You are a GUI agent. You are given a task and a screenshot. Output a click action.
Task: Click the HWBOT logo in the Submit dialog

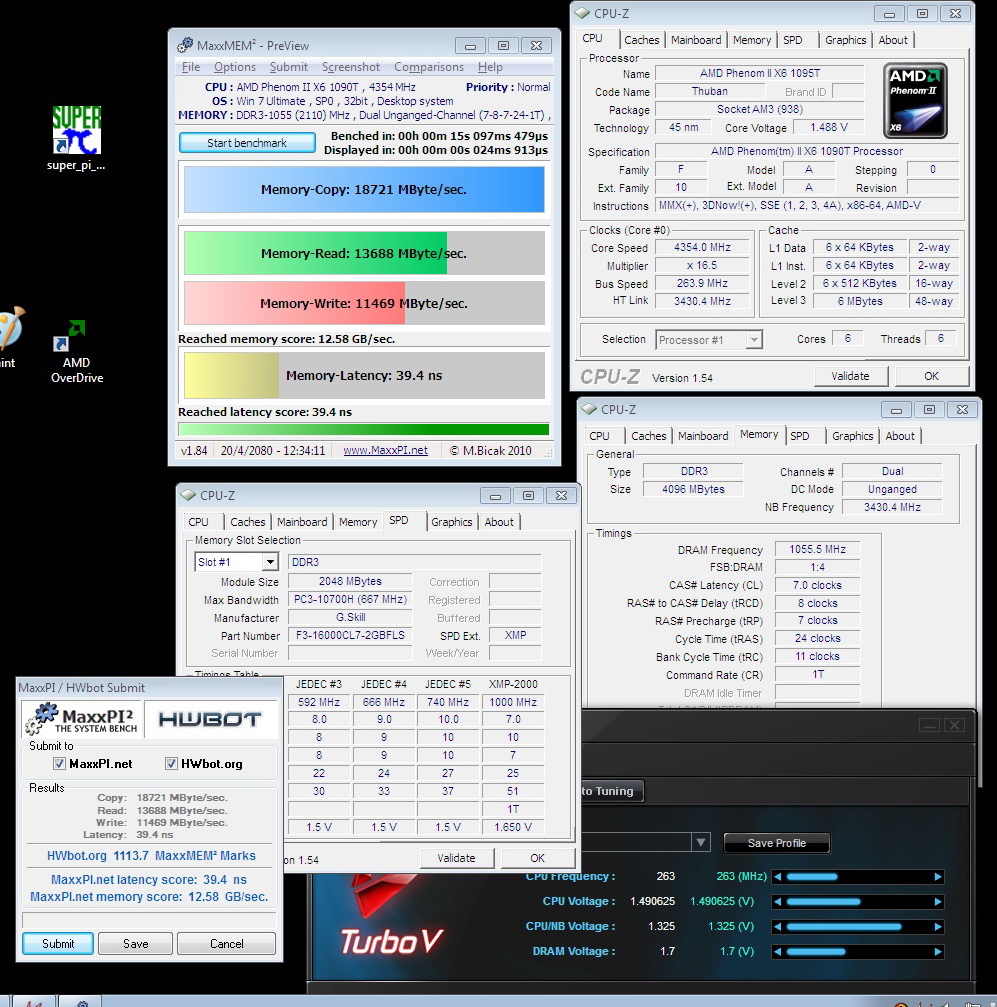pos(210,719)
